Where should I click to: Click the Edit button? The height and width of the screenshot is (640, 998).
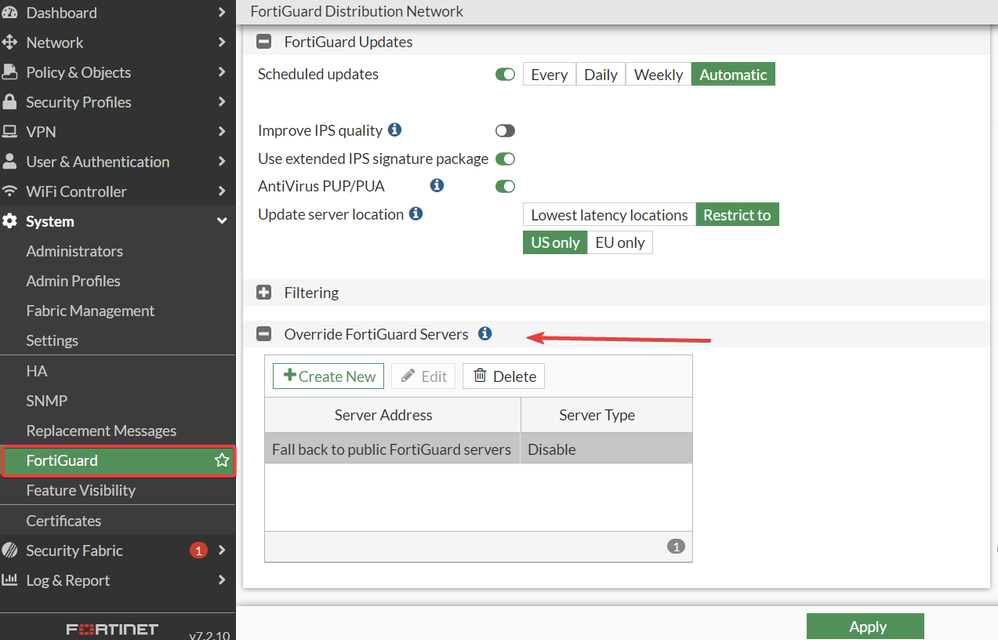coord(423,376)
